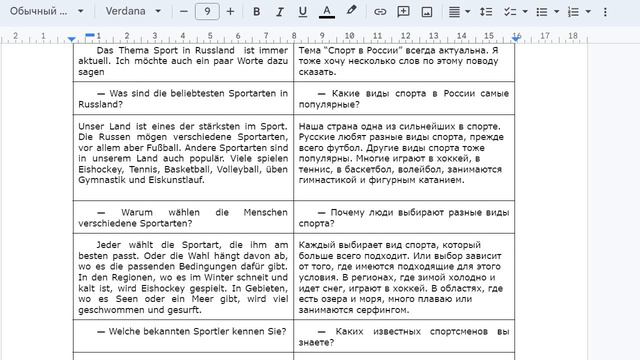Expand the alignment options arrow
Screen dimensions: 640x360
[x=468, y=11]
